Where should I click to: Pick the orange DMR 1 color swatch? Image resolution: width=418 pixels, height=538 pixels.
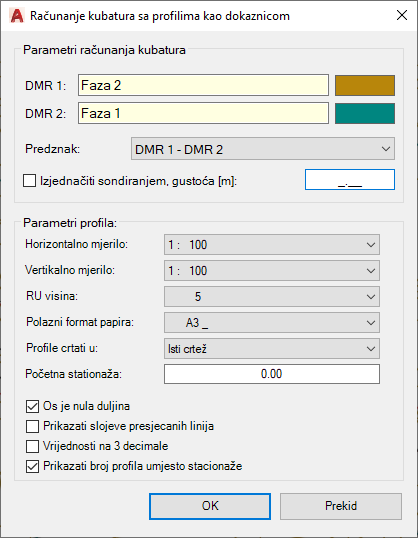365,85
